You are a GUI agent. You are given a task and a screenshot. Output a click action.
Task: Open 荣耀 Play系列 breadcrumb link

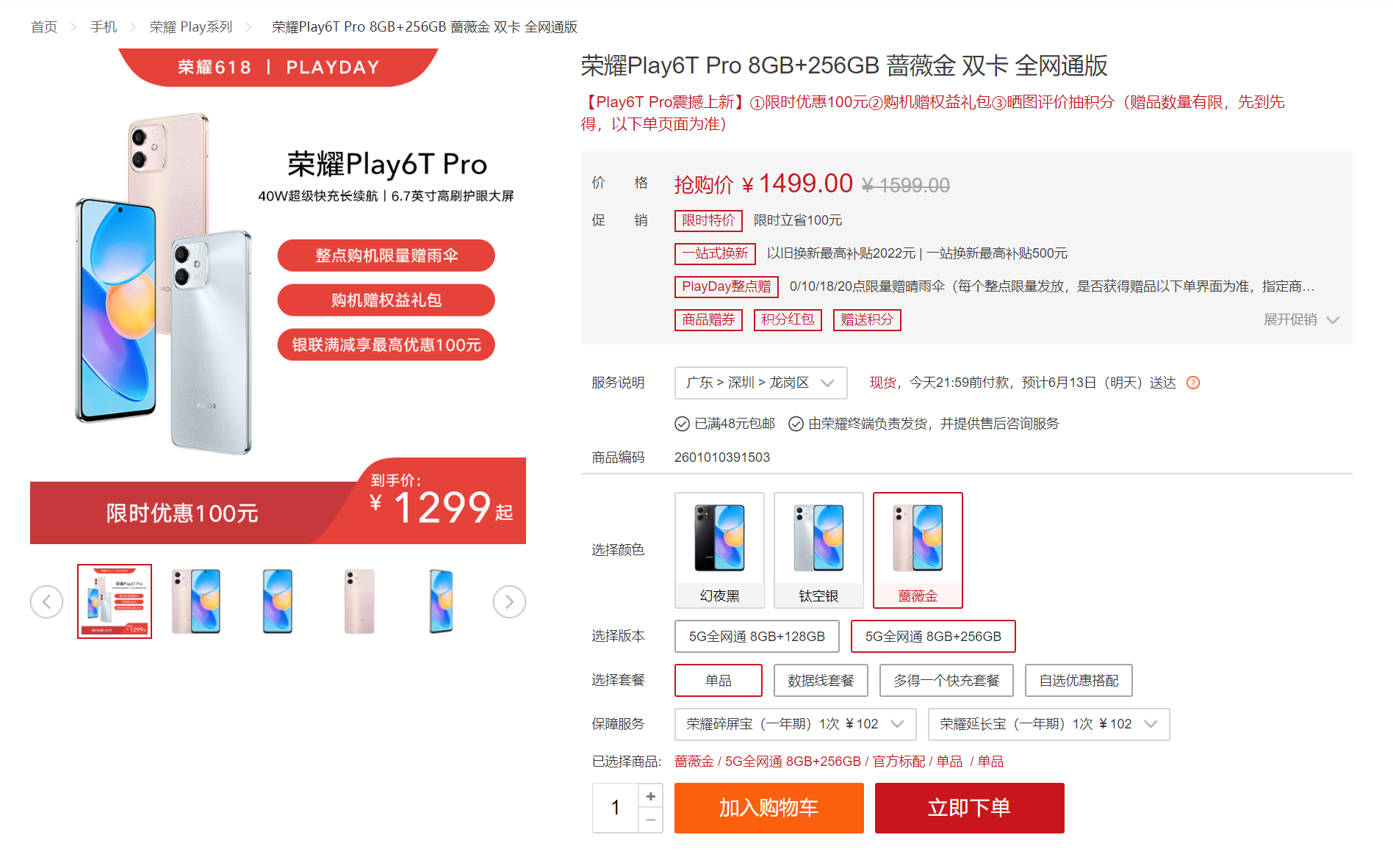[x=191, y=27]
